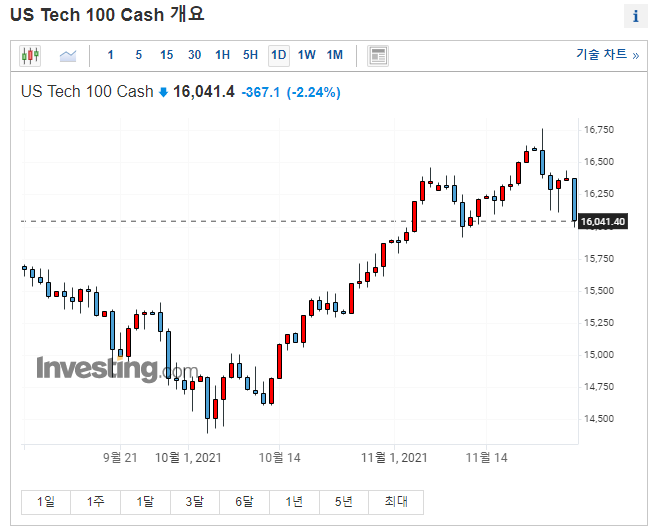Click the 14,500 axis value
The width and height of the screenshot is (656, 527).
(599, 419)
